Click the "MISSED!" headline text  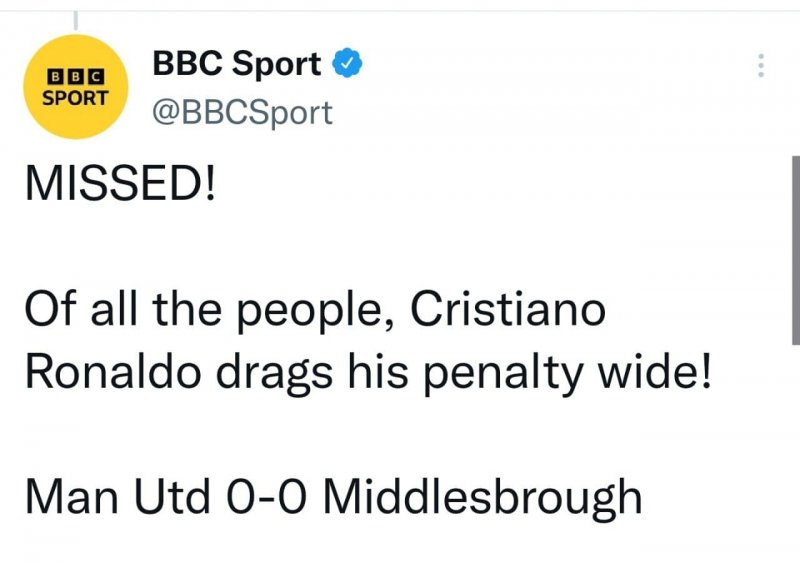pos(119,186)
